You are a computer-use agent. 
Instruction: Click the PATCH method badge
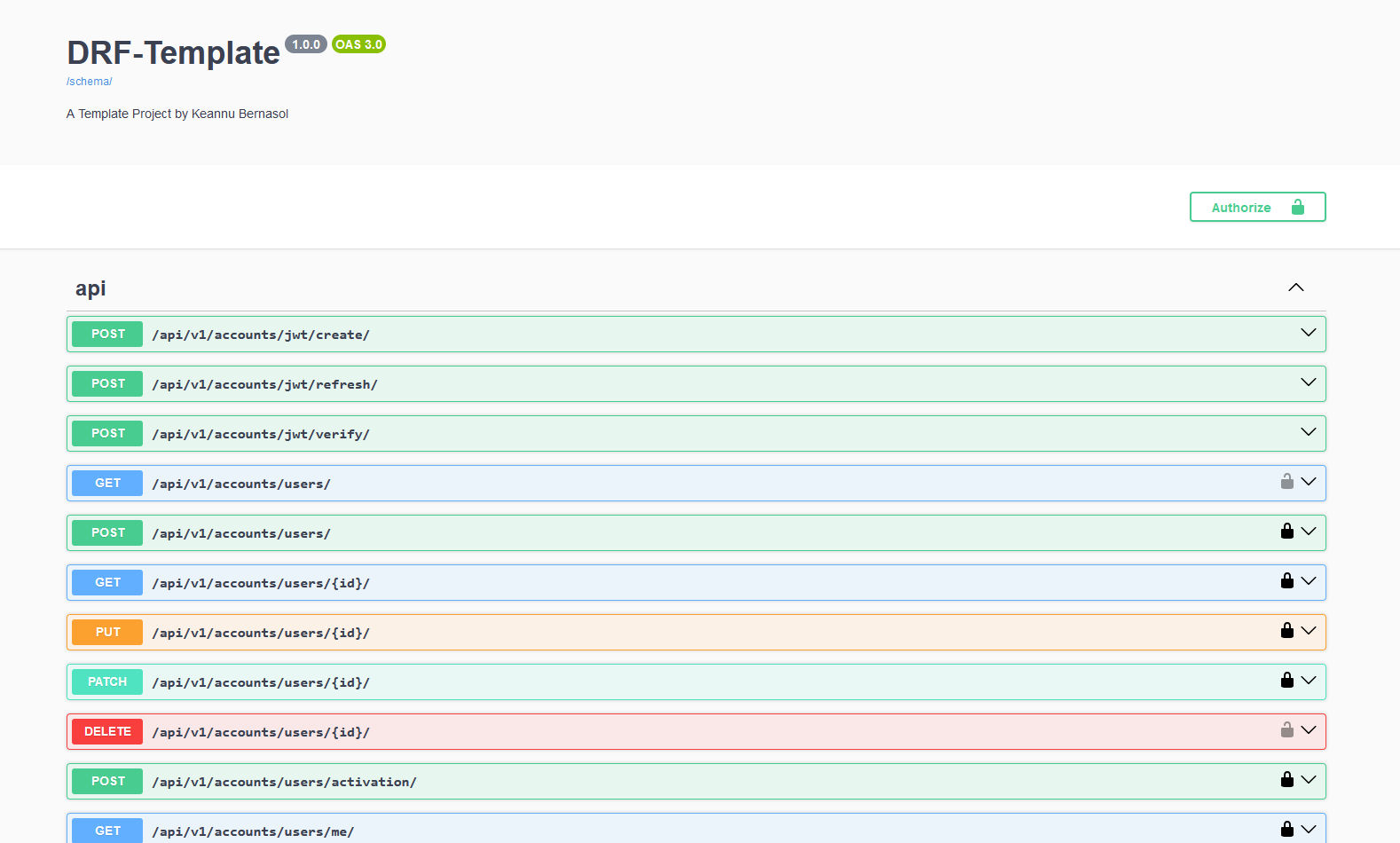click(107, 681)
